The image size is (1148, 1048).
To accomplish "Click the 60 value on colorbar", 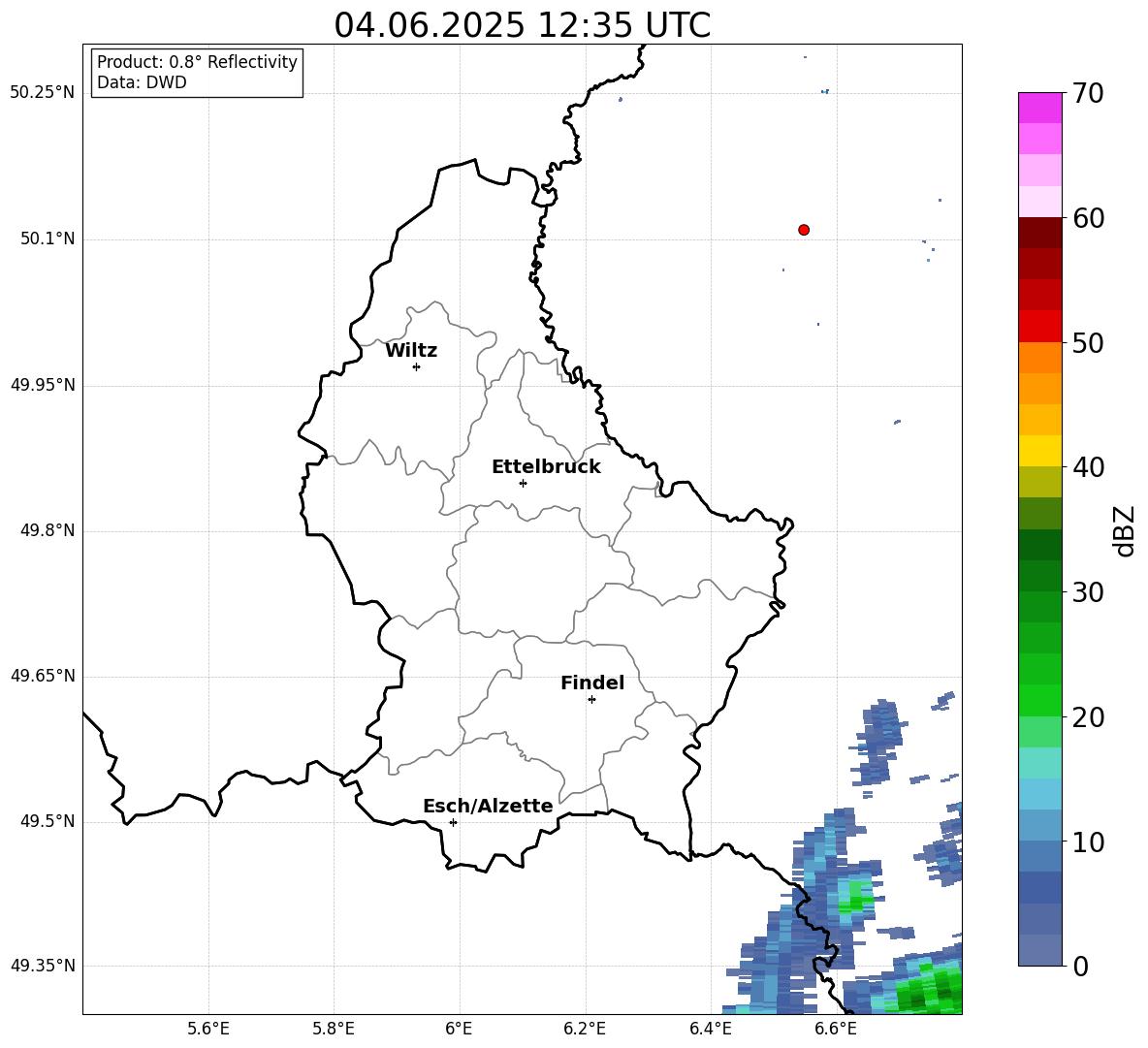I will (1089, 218).
